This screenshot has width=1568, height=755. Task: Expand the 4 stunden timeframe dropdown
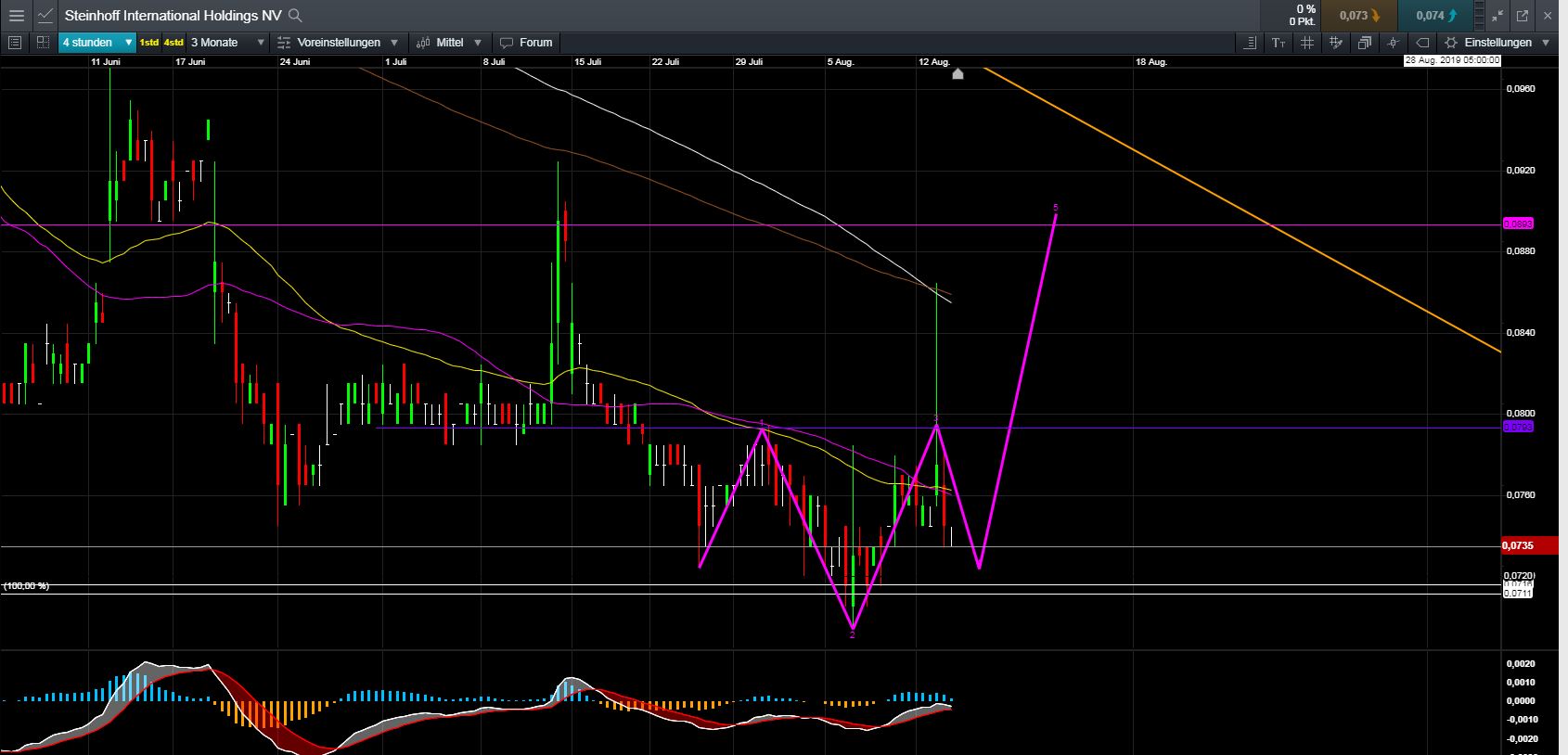pyautogui.click(x=129, y=43)
